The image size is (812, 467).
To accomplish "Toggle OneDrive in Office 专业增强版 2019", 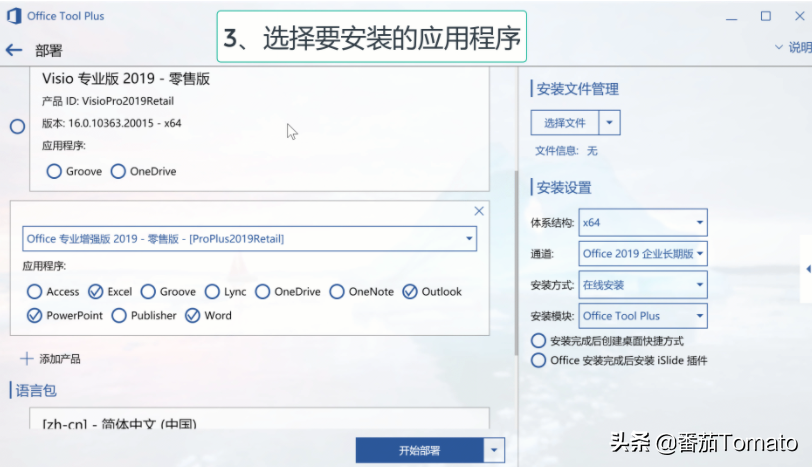I will pos(263,291).
